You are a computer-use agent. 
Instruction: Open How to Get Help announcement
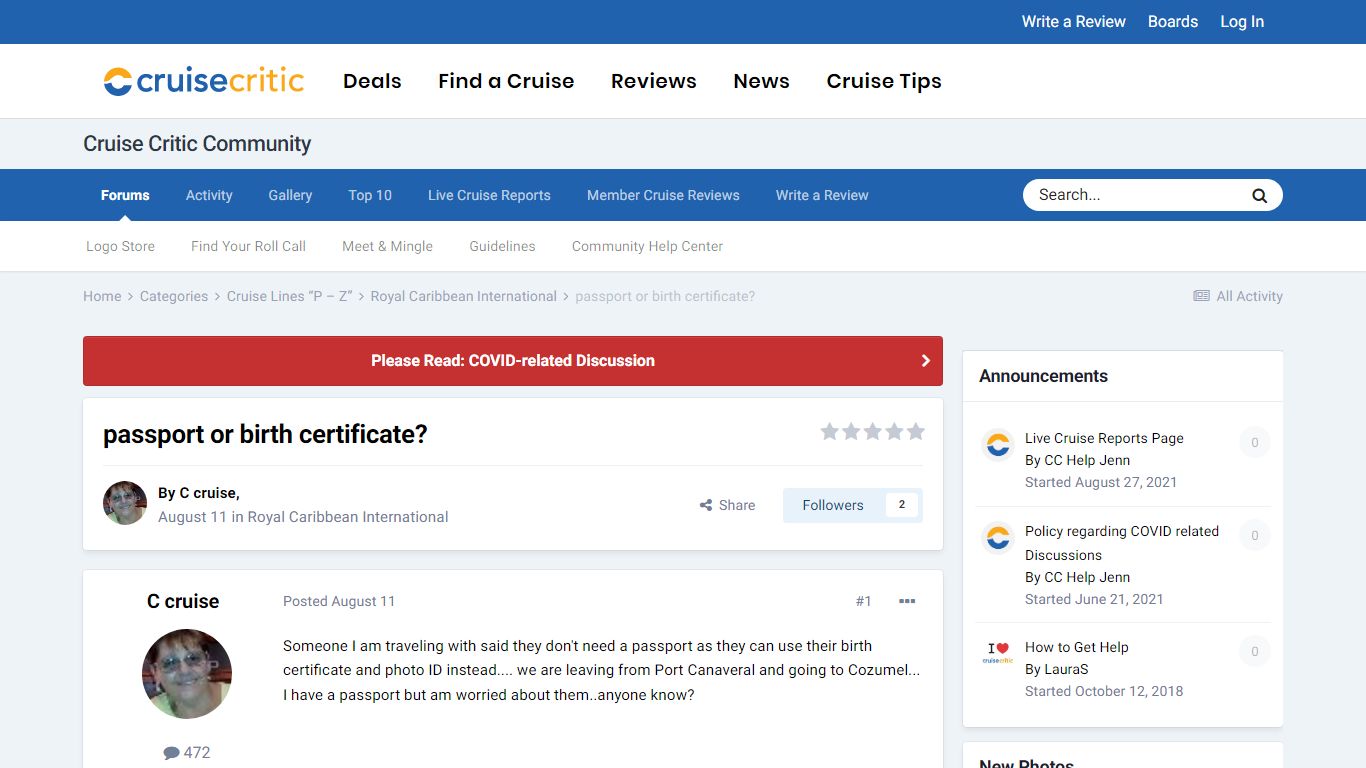click(1077, 647)
